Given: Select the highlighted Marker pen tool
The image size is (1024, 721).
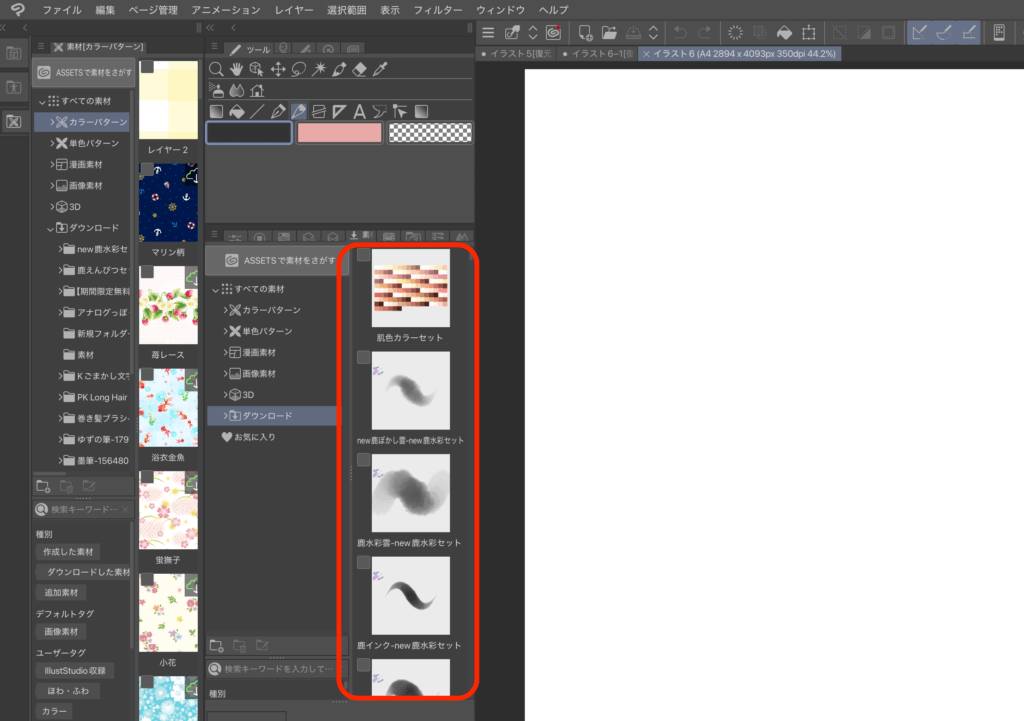Looking at the screenshot, I should click(298, 112).
